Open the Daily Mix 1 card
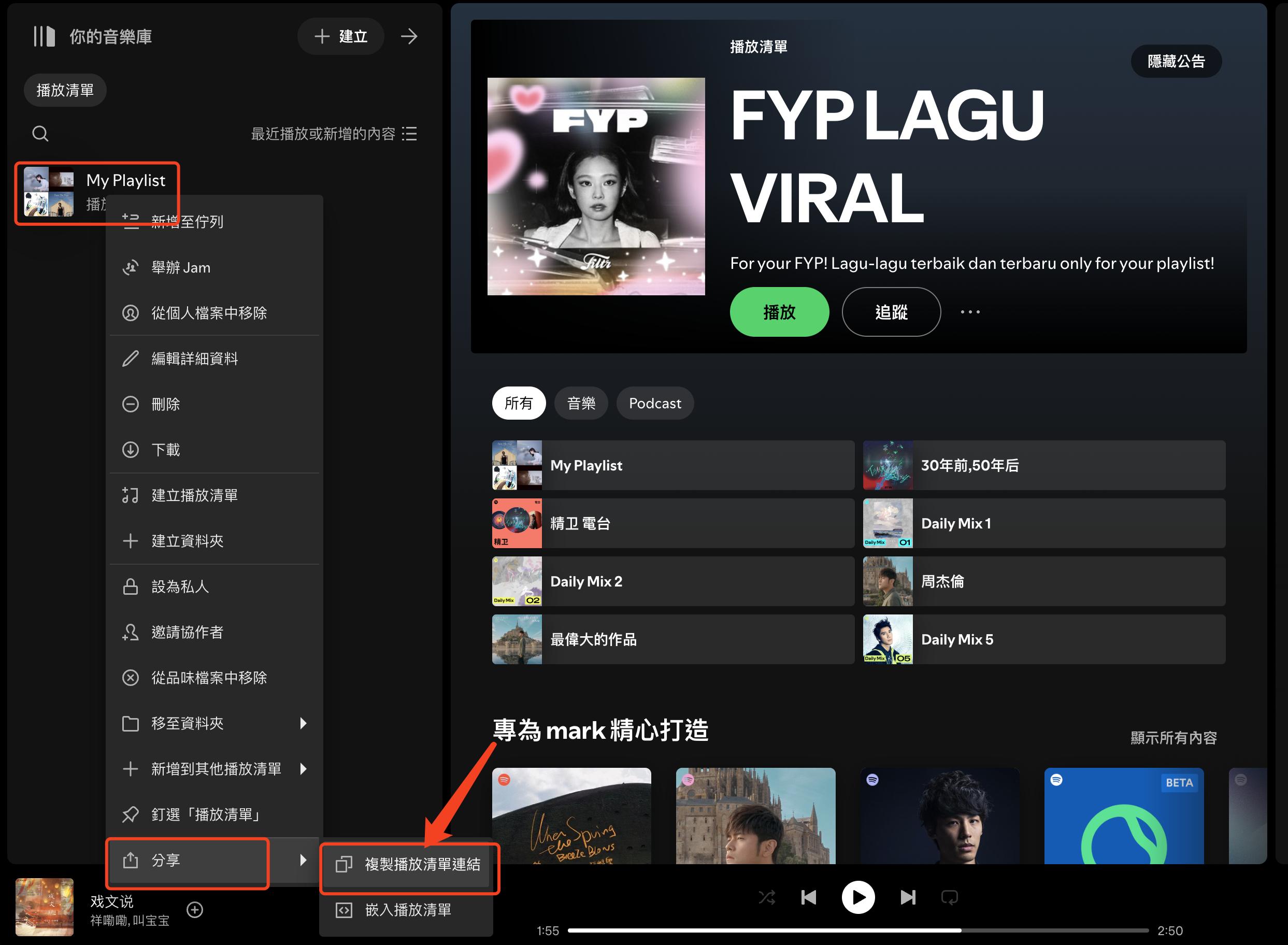 [1044, 523]
